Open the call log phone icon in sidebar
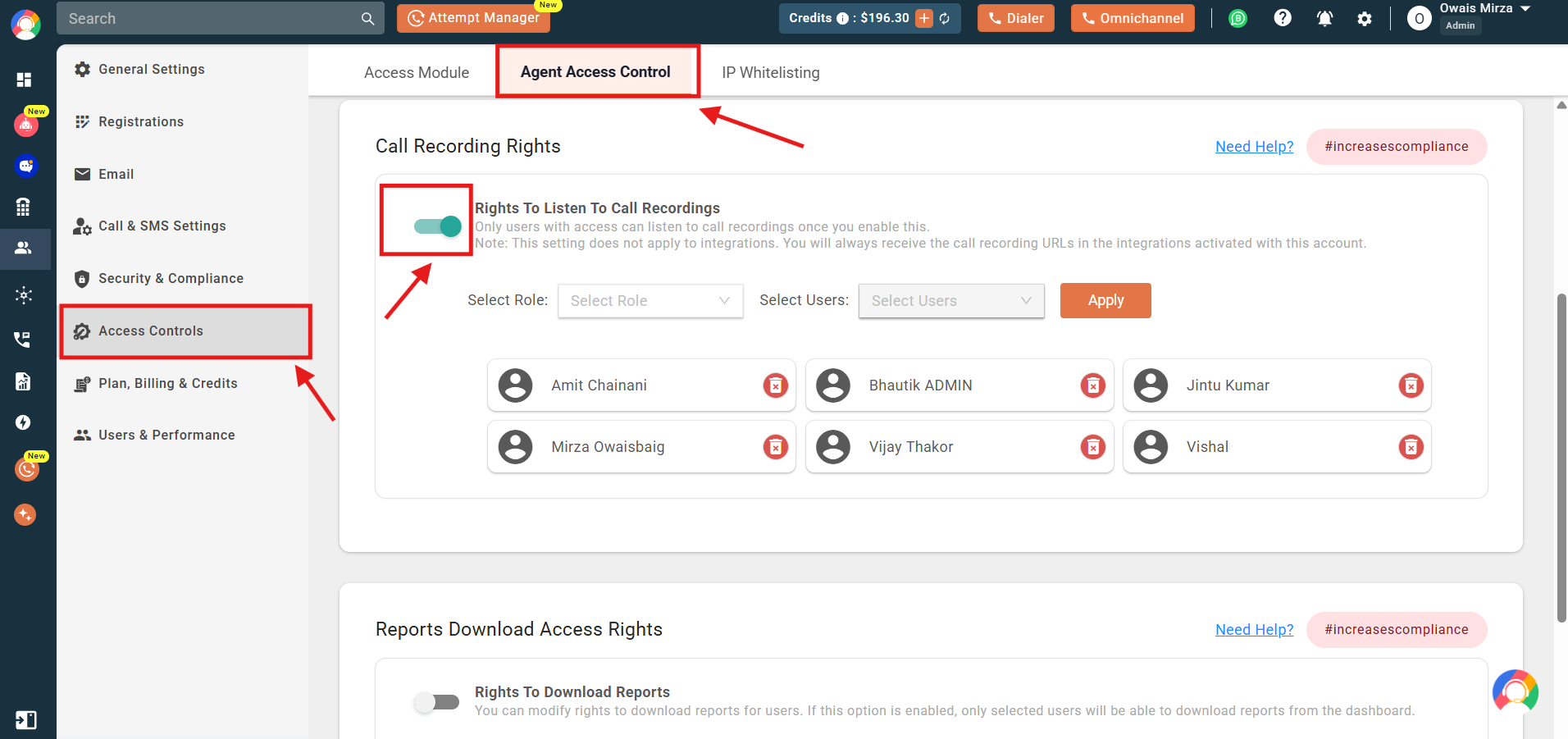 click(23, 339)
